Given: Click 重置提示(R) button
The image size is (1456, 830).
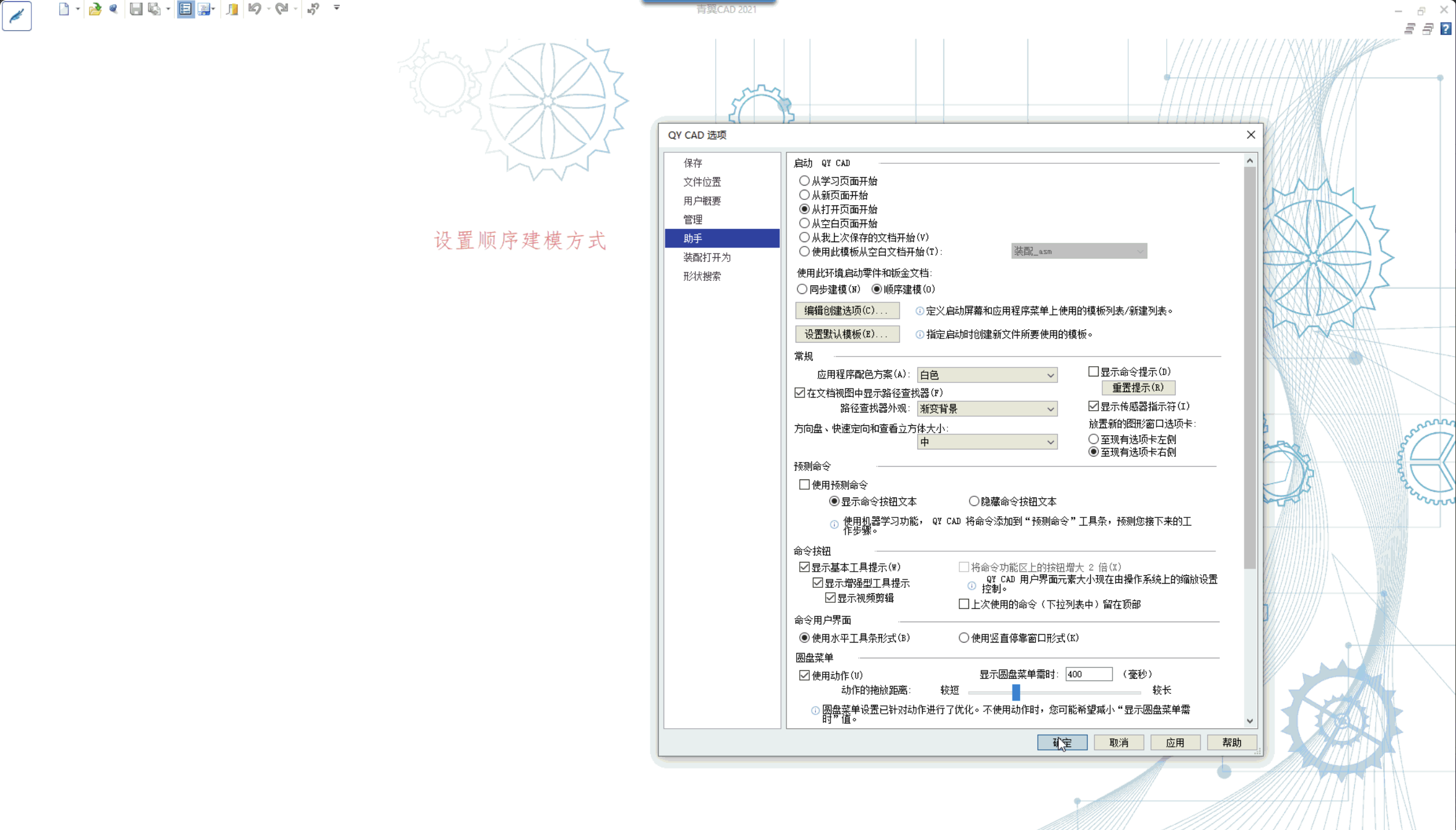Looking at the screenshot, I should click(x=1138, y=387).
